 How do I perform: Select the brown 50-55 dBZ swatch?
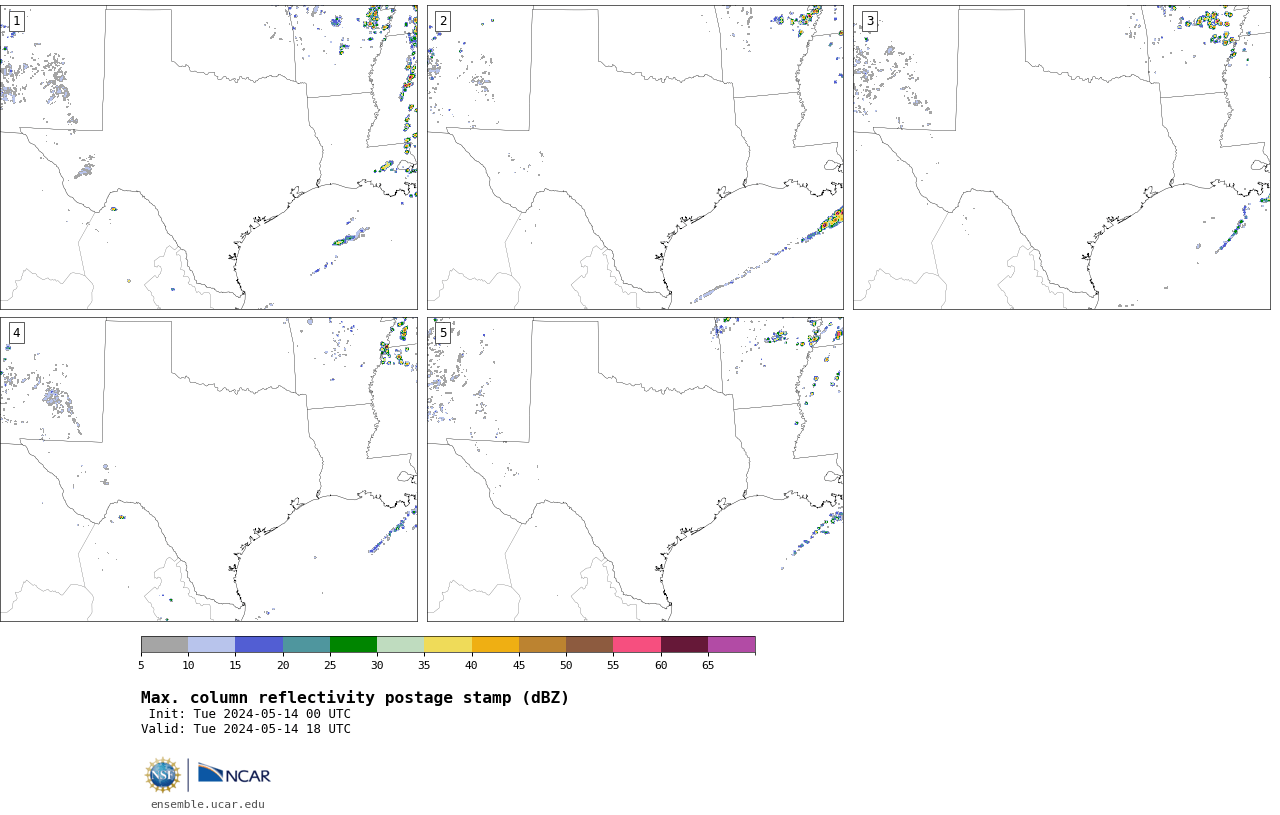tap(590, 644)
